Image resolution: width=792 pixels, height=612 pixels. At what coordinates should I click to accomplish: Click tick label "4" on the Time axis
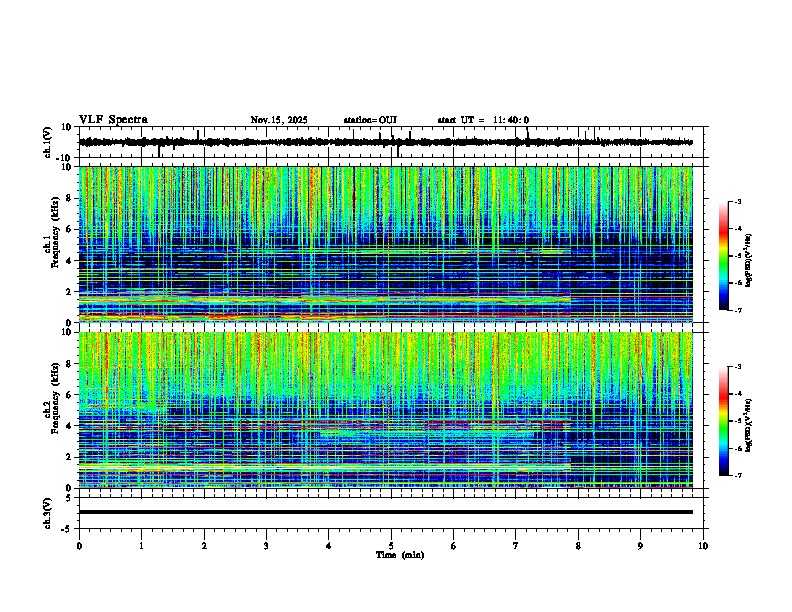329,546
